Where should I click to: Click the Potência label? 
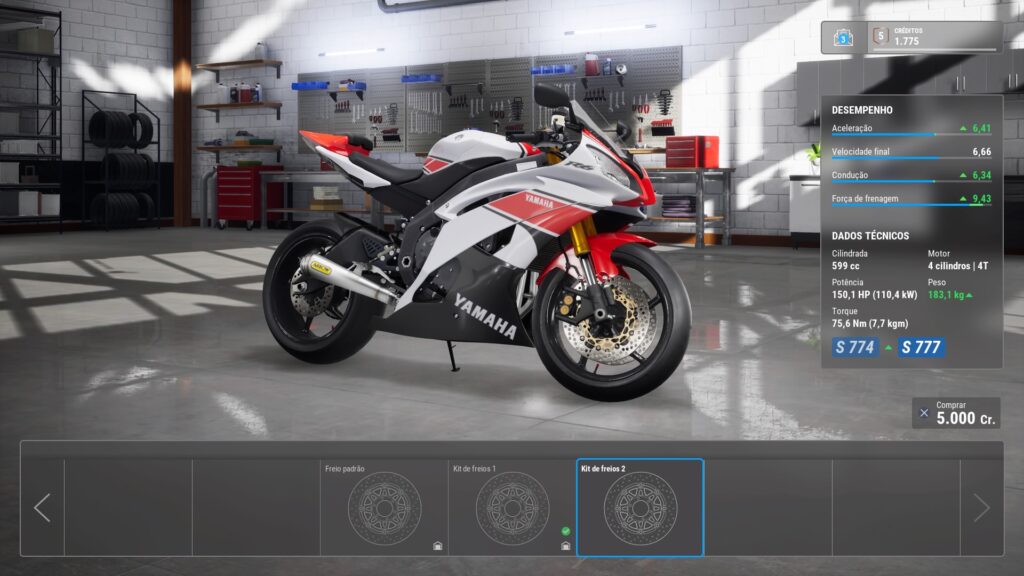click(x=848, y=282)
